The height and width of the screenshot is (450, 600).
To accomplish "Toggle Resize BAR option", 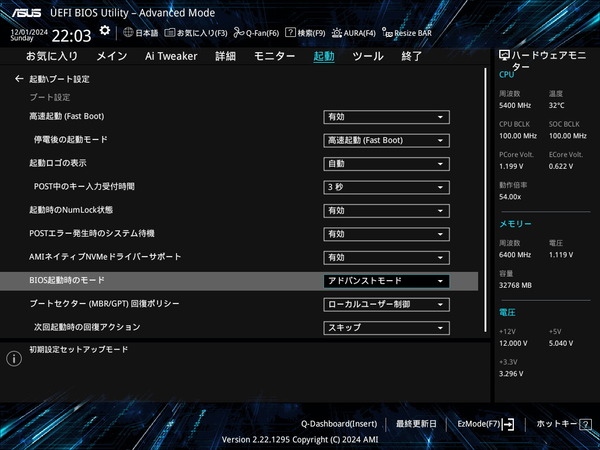I will pyautogui.click(x=407, y=33).
